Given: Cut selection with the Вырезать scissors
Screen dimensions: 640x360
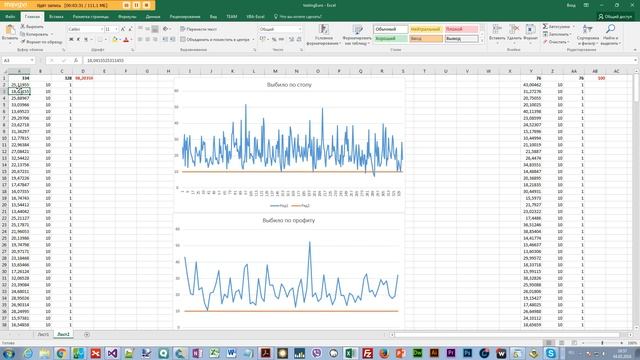Looking at the screenshot, I should coord(32,27).
